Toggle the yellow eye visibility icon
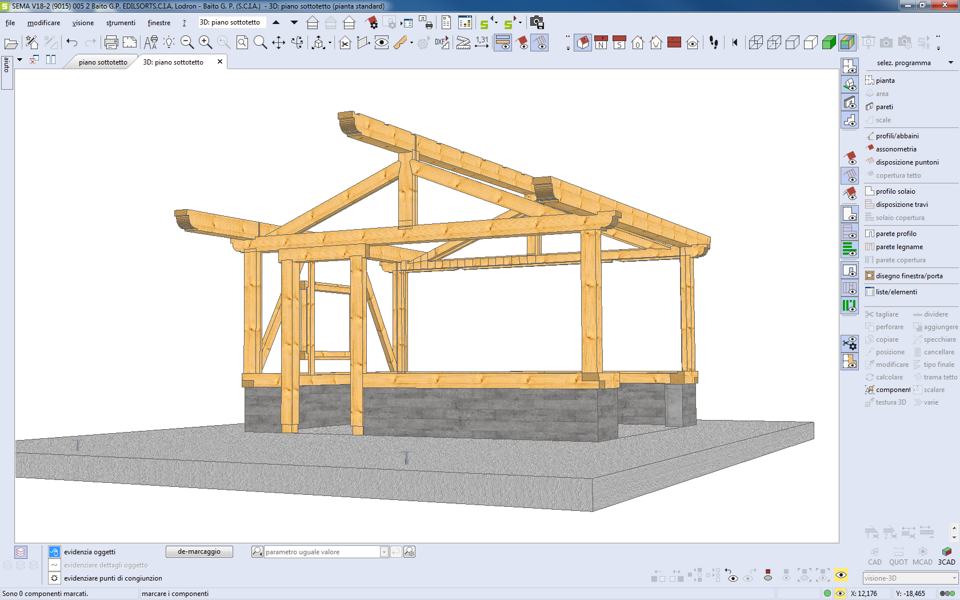Image resolution: width=960 pixels, height=600 pixels. tap(841, 576)
